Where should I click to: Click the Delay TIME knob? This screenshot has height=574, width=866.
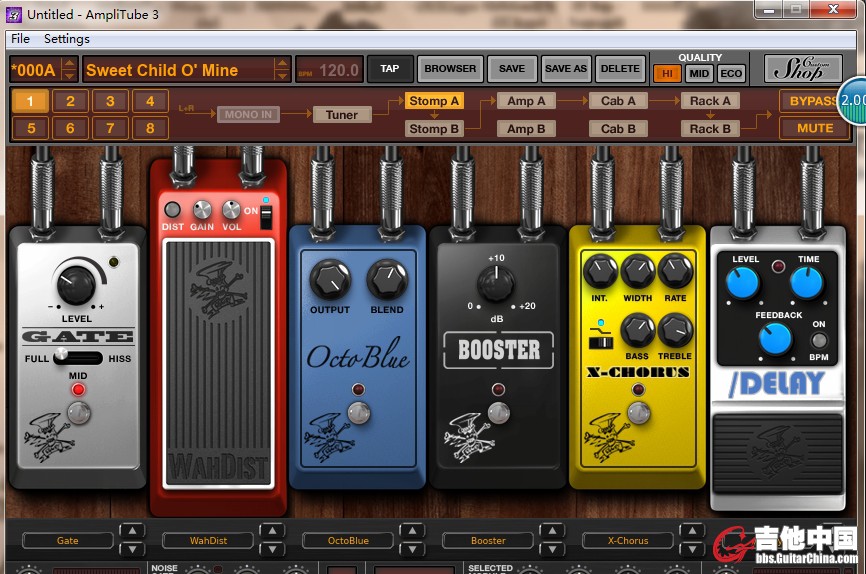pos(807,283)
